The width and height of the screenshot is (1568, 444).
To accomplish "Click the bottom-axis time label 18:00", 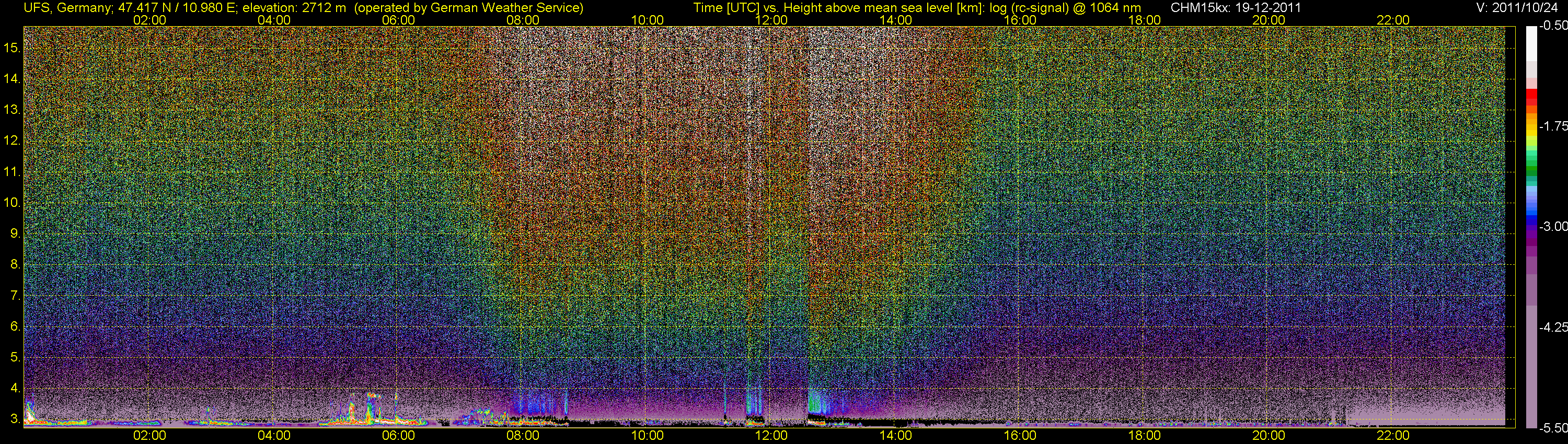I will tap(1144, 436).
